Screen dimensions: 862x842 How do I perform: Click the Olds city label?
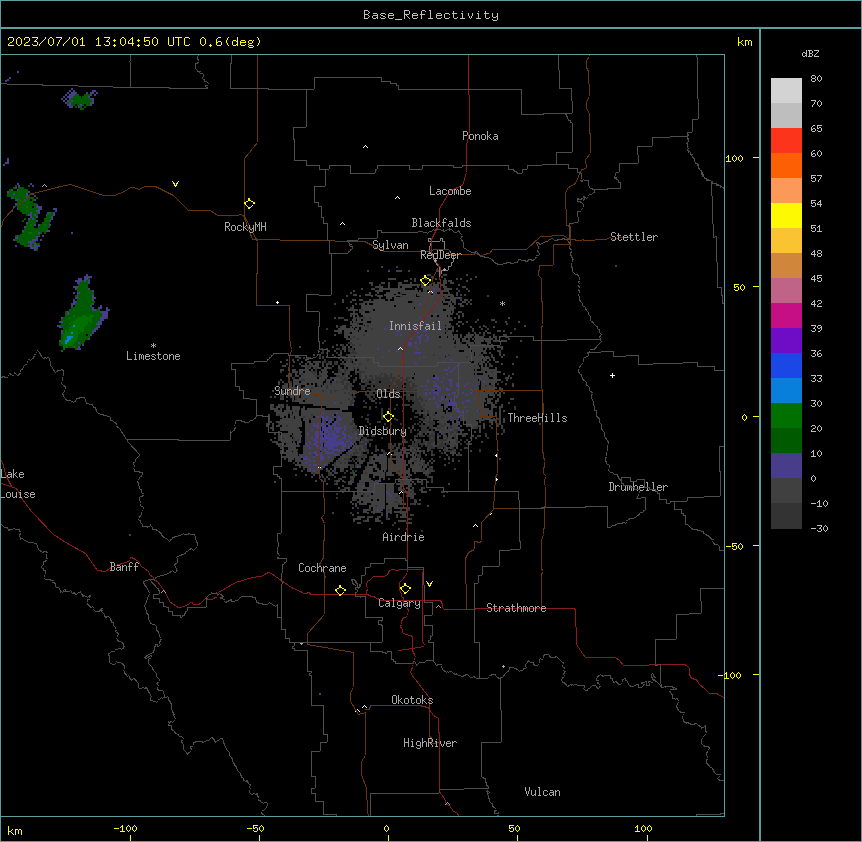click(x=388, y=394)
